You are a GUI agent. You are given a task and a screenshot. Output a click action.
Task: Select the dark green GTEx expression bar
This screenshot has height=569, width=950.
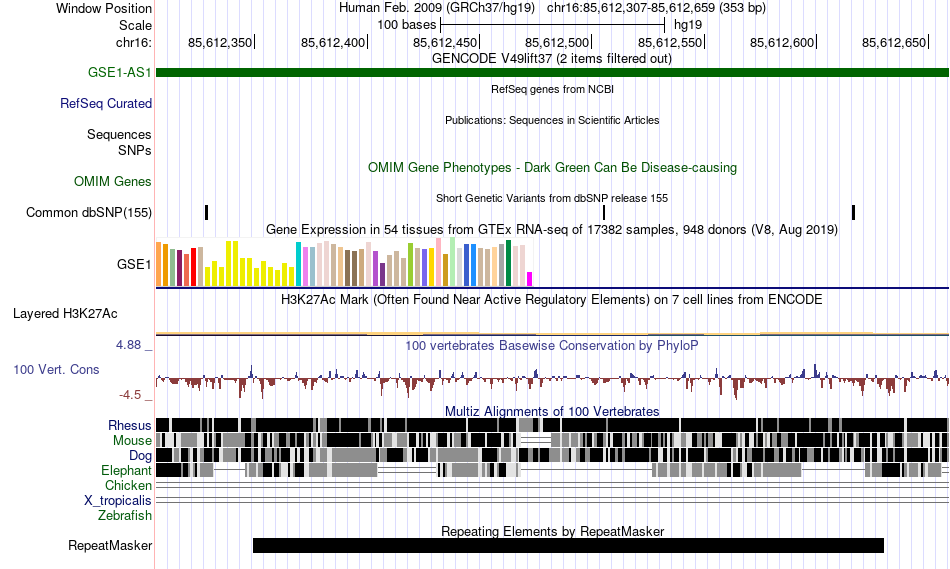pos(508,263)
